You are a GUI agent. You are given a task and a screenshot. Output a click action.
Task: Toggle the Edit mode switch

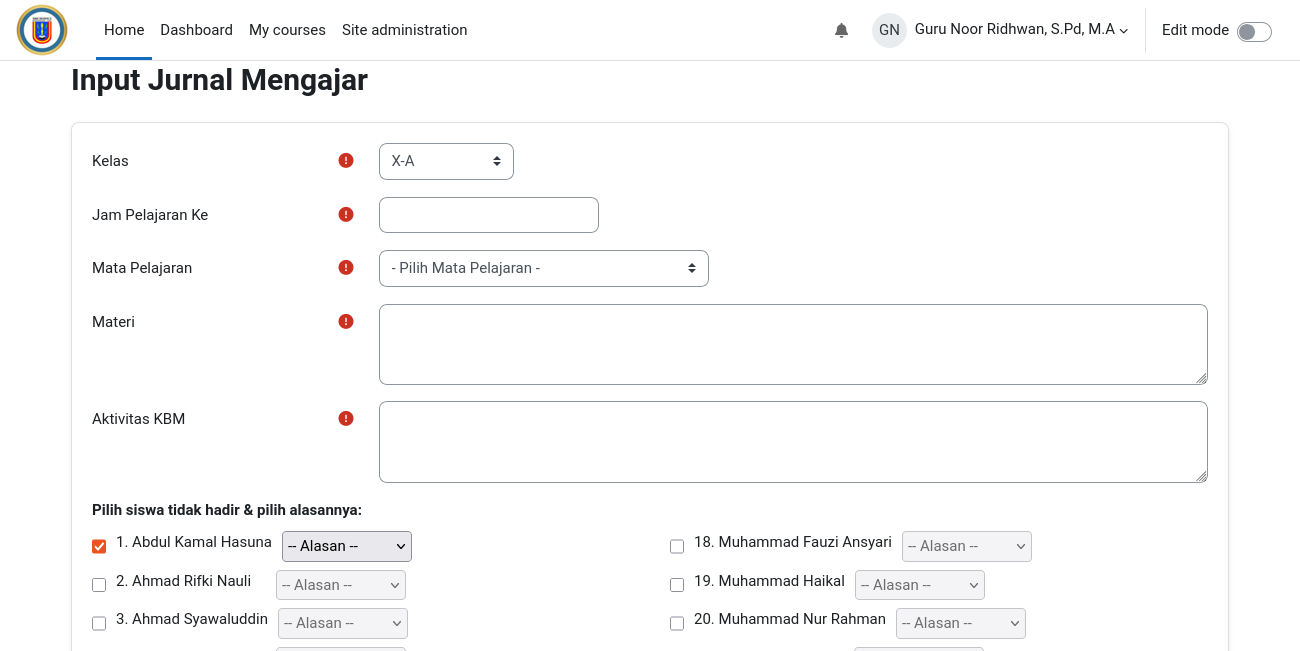[x=1254, y=31]
